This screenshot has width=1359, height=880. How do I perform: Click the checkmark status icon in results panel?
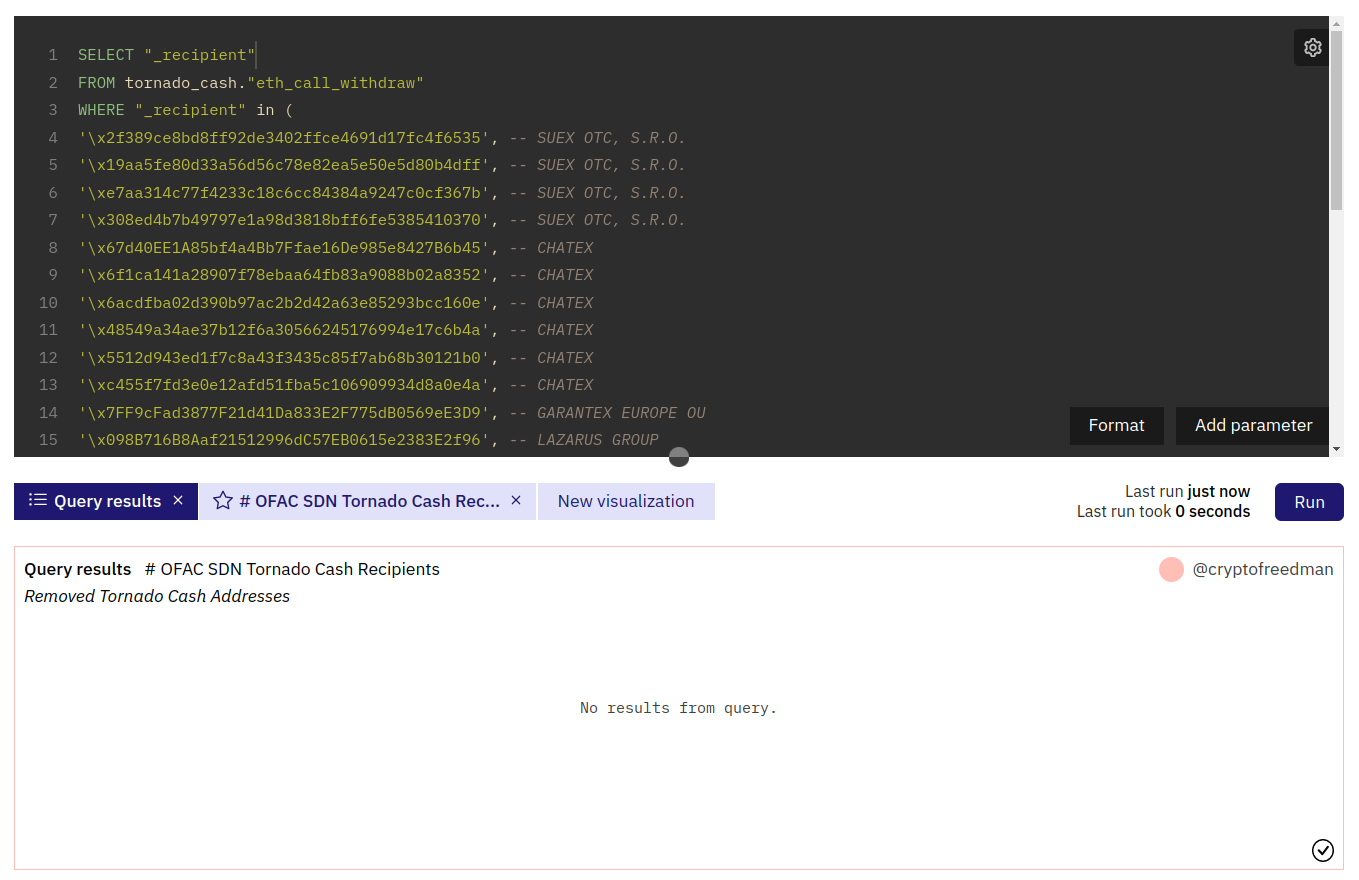[1322, 850]
